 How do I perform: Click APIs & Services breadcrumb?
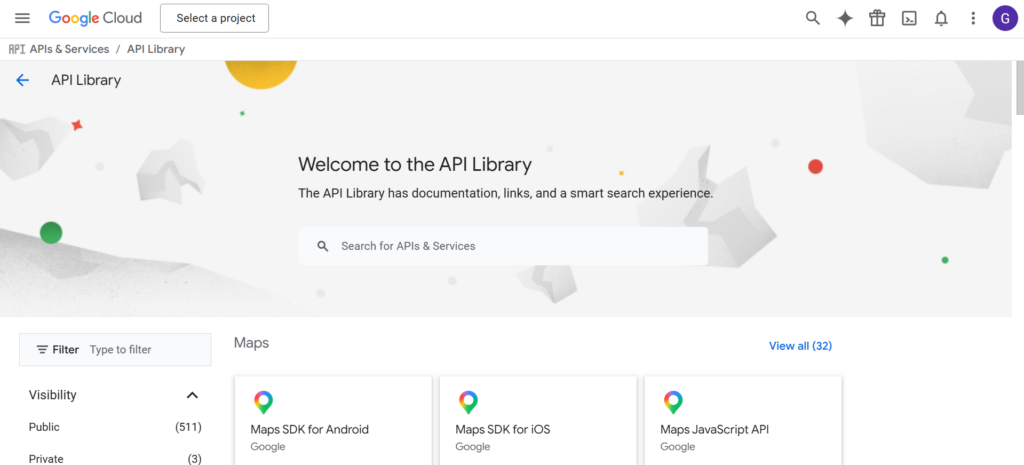click(x=70, y=49)
